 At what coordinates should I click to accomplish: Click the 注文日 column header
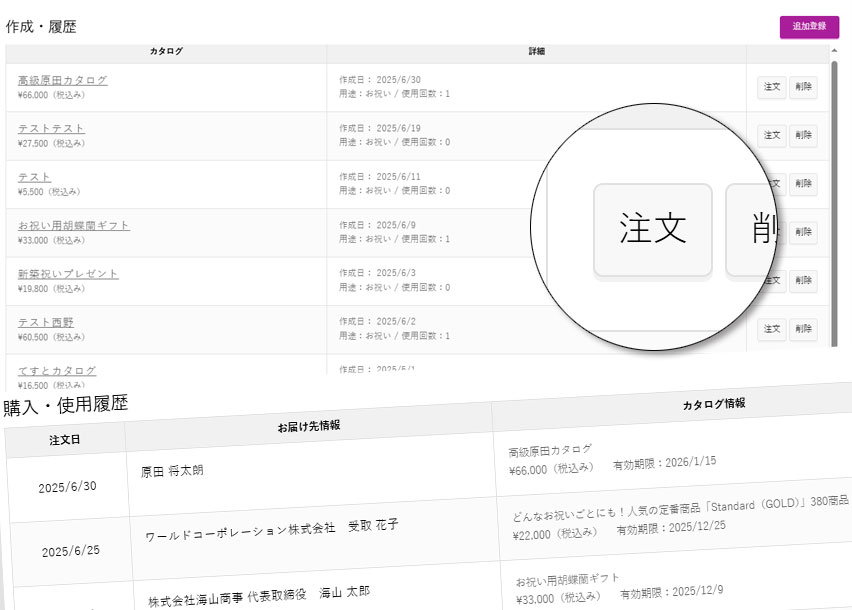point(66,439)
